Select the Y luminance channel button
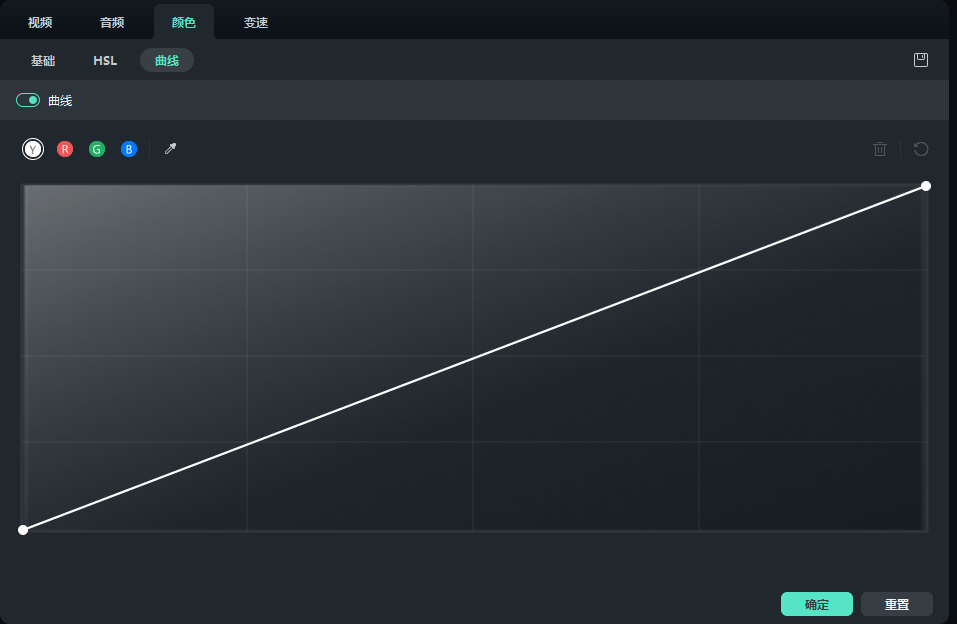The width and height of the screenshot is (957, 624). pos(33,149)
